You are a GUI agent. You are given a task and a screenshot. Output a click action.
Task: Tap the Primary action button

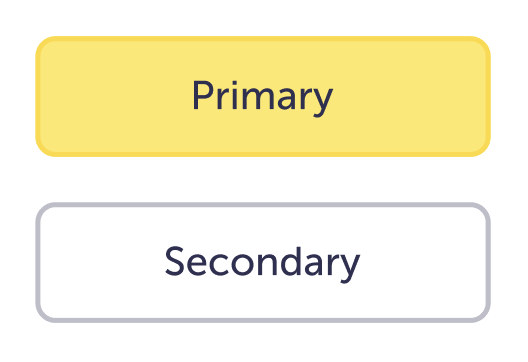point(263,96)
